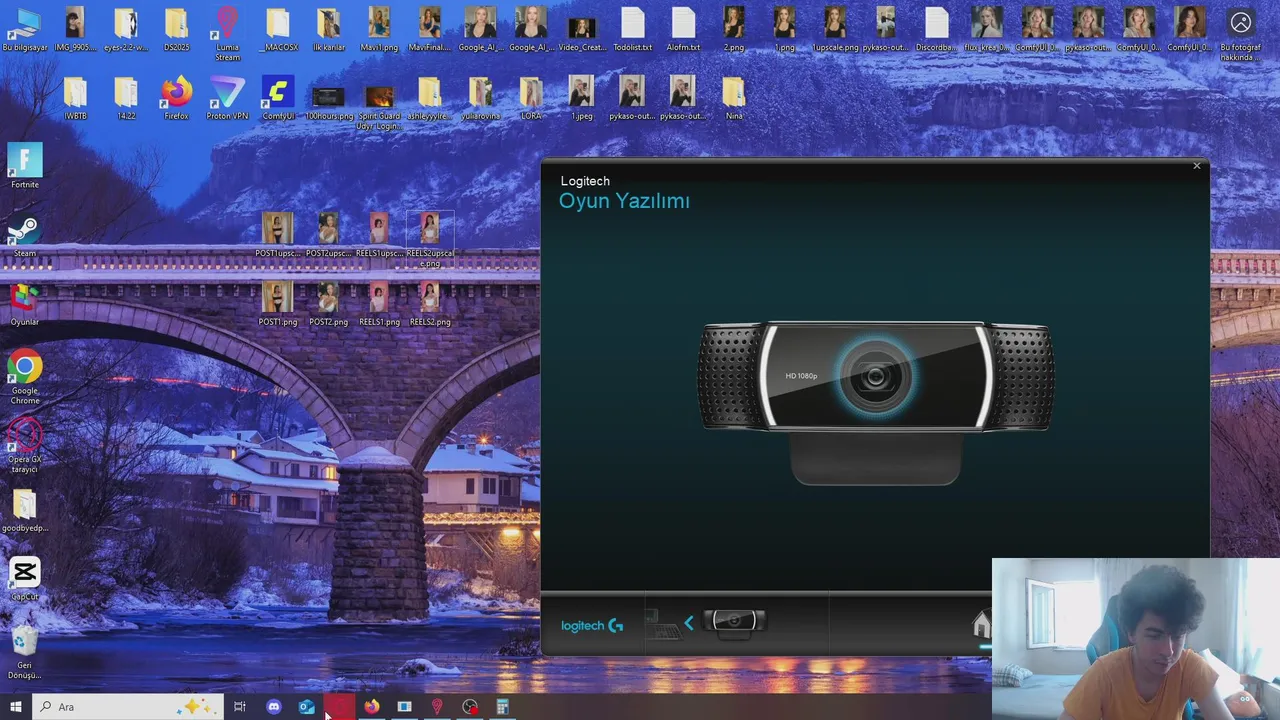Select the REELS1upsc... image file
The height and width of the screenshot is (720, 1280).
(379, 236)
